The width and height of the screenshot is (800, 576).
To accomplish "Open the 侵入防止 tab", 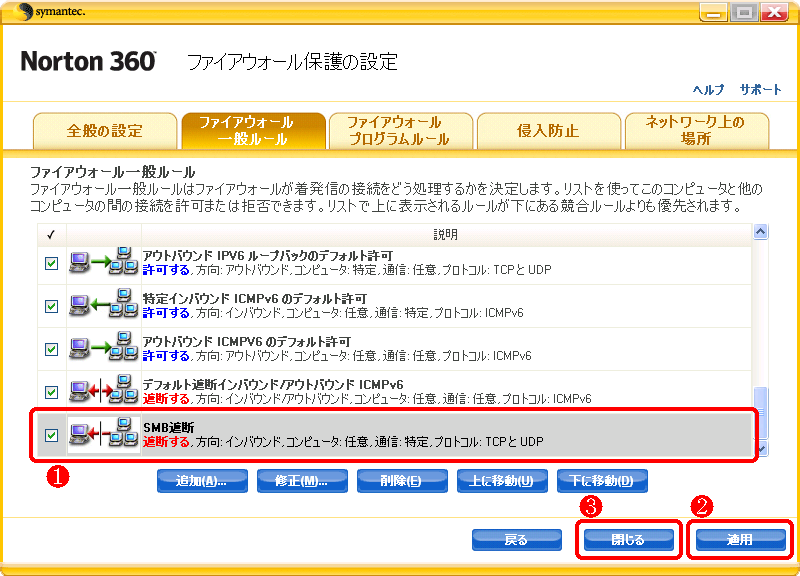I will click(x=547, y=131).
